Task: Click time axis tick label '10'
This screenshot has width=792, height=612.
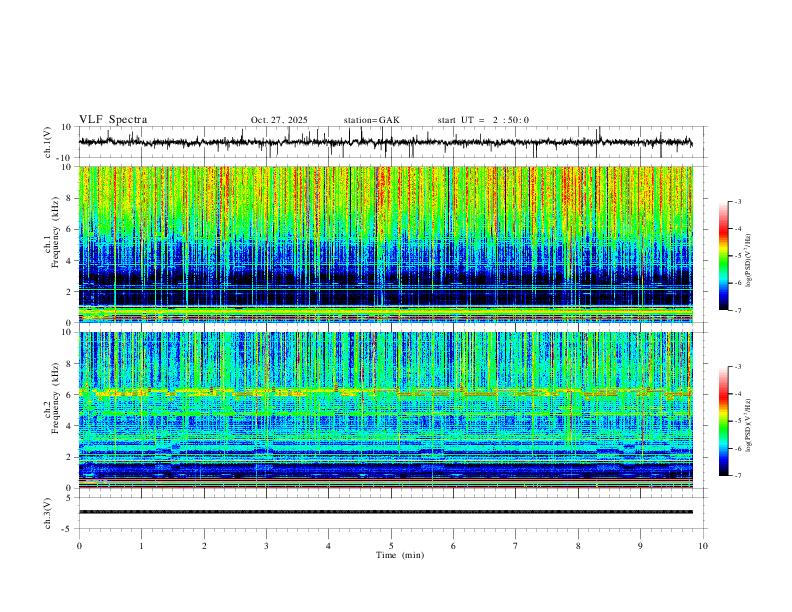Action: 703,546
